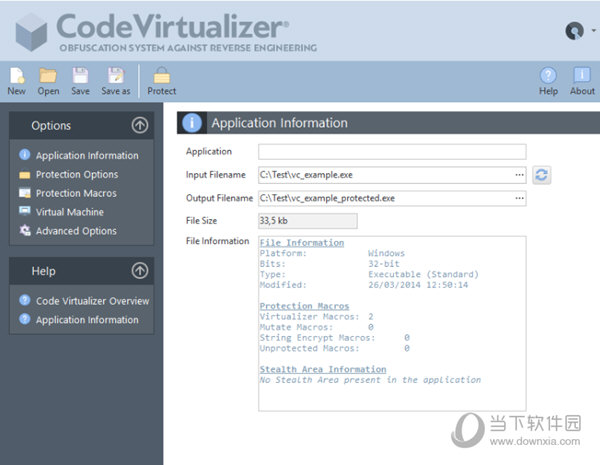Image resolution: width=600 pixels, height=465 pixels.
Task: Click the File Size field showing 33,5 kb
Action: click(308, 221)
